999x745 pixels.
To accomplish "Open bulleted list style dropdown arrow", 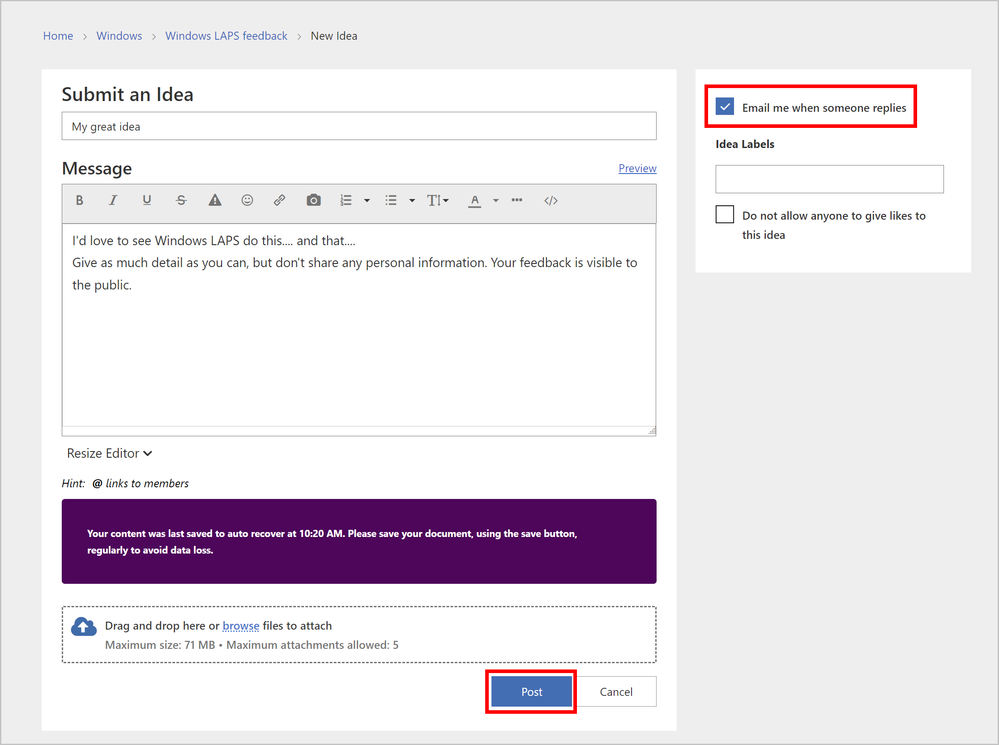I will coord(412,201).
